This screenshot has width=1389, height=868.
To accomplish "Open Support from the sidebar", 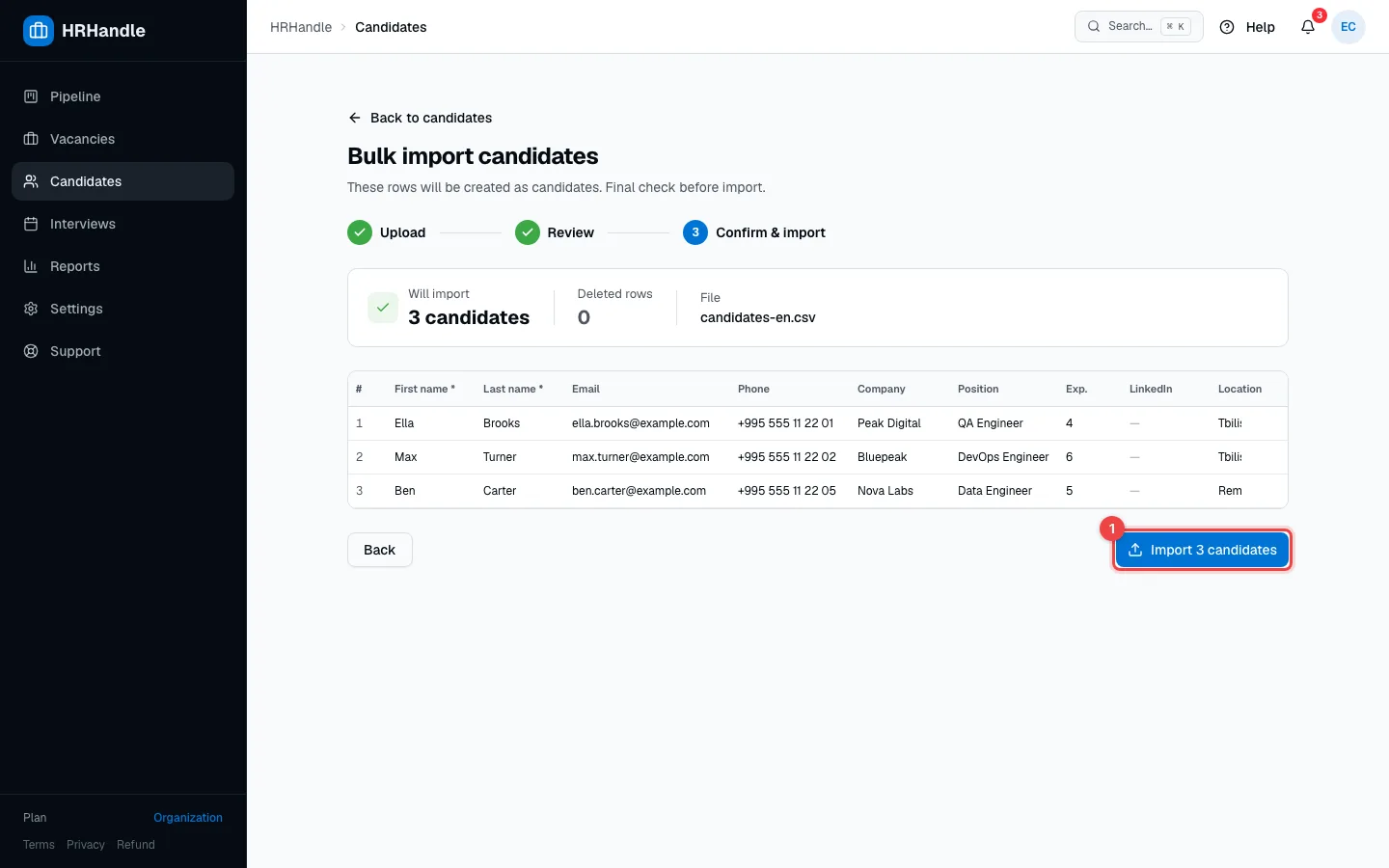I will (123, 351).
